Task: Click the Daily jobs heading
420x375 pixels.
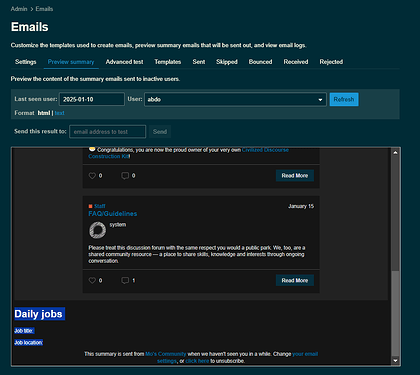Action: [38, 314]
